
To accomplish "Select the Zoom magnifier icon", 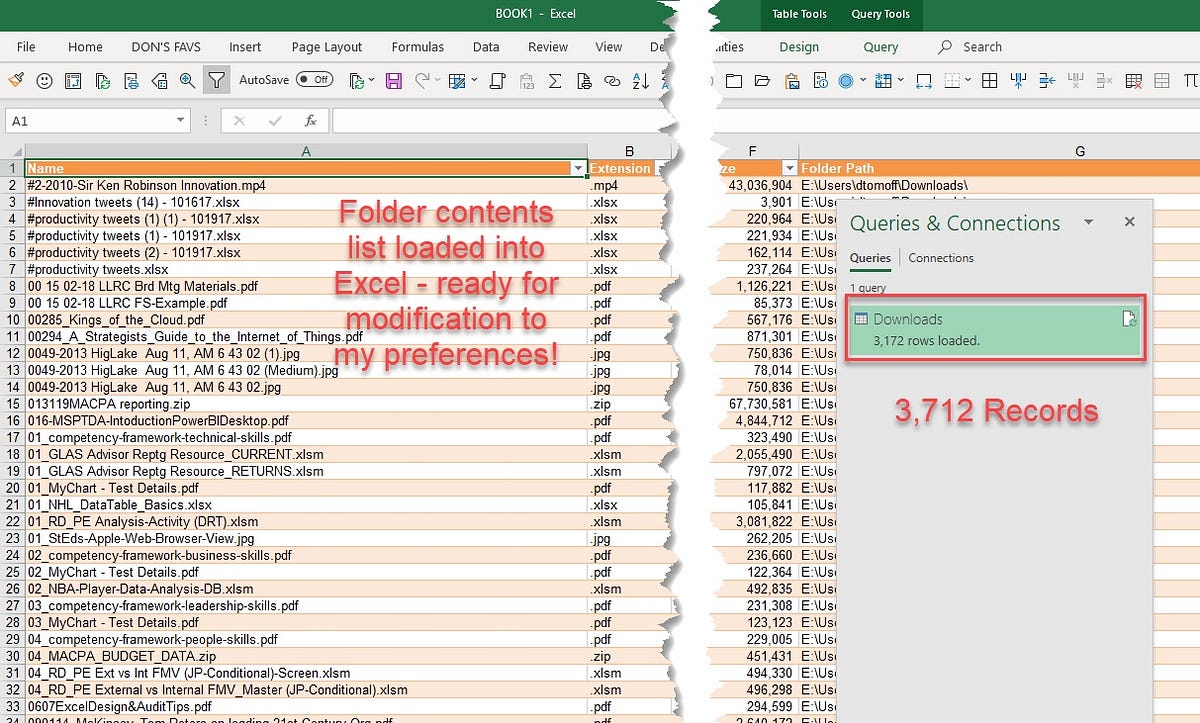I will coord(184,80).
